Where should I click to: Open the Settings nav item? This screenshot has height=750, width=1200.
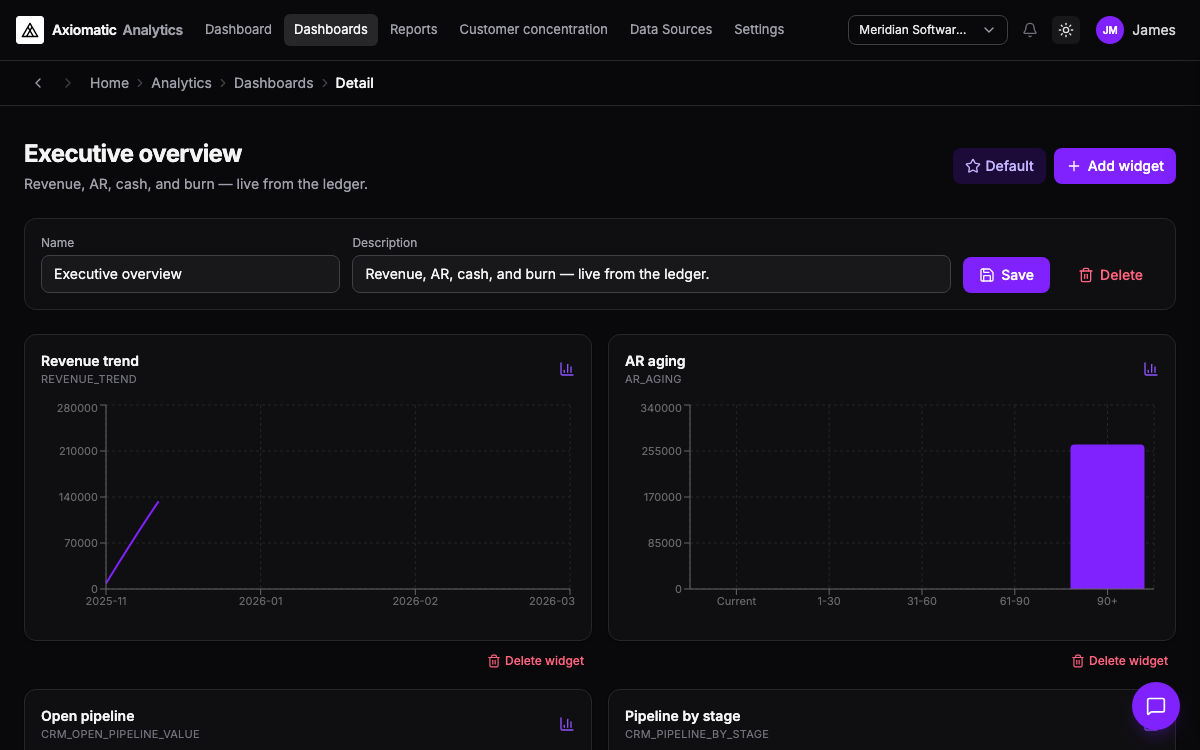pyautogui.click(x=759, y=30)
